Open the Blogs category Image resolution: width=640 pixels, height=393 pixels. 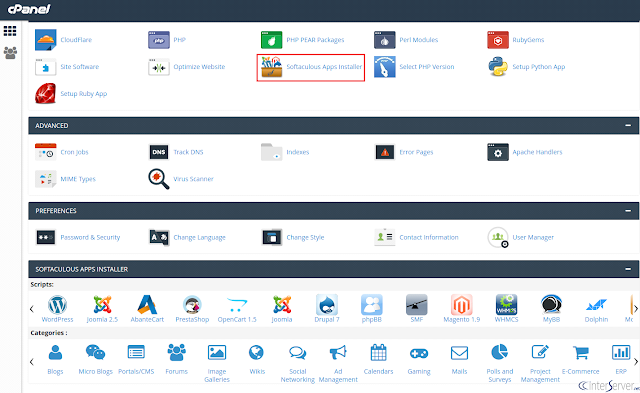coord(55,353)
